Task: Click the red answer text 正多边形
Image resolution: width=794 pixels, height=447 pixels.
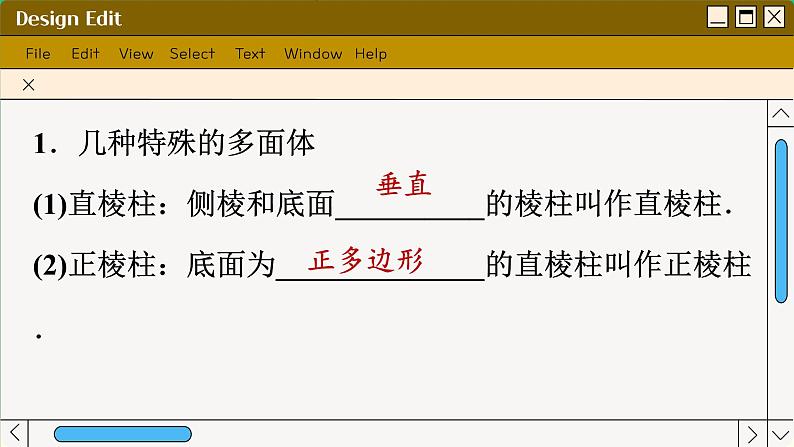Action: [x=366, y=261]
